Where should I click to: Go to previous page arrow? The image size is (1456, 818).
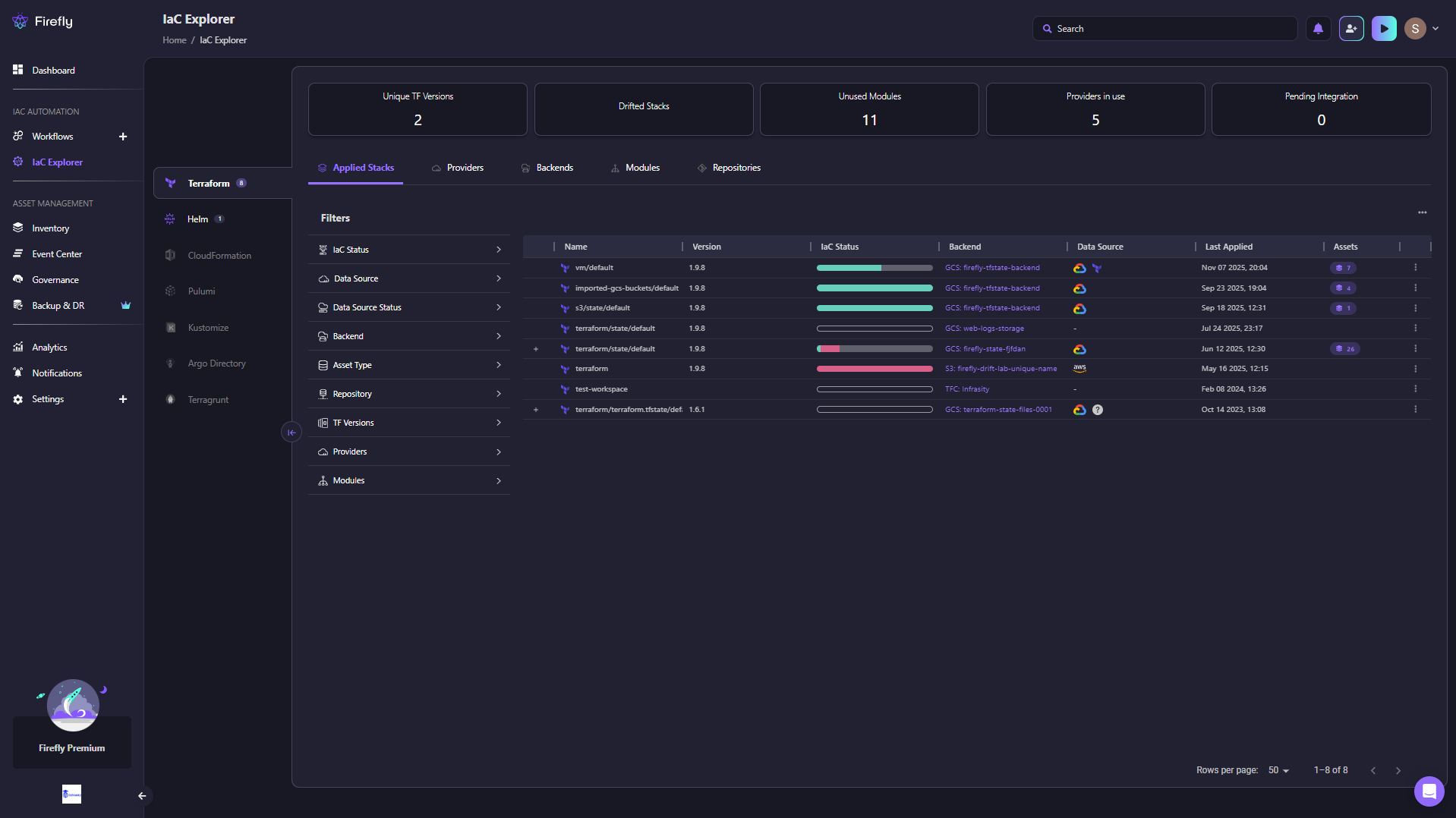1372,771
